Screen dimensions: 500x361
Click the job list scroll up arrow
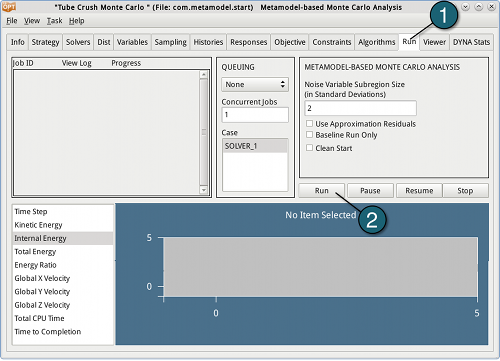point(204,75)
